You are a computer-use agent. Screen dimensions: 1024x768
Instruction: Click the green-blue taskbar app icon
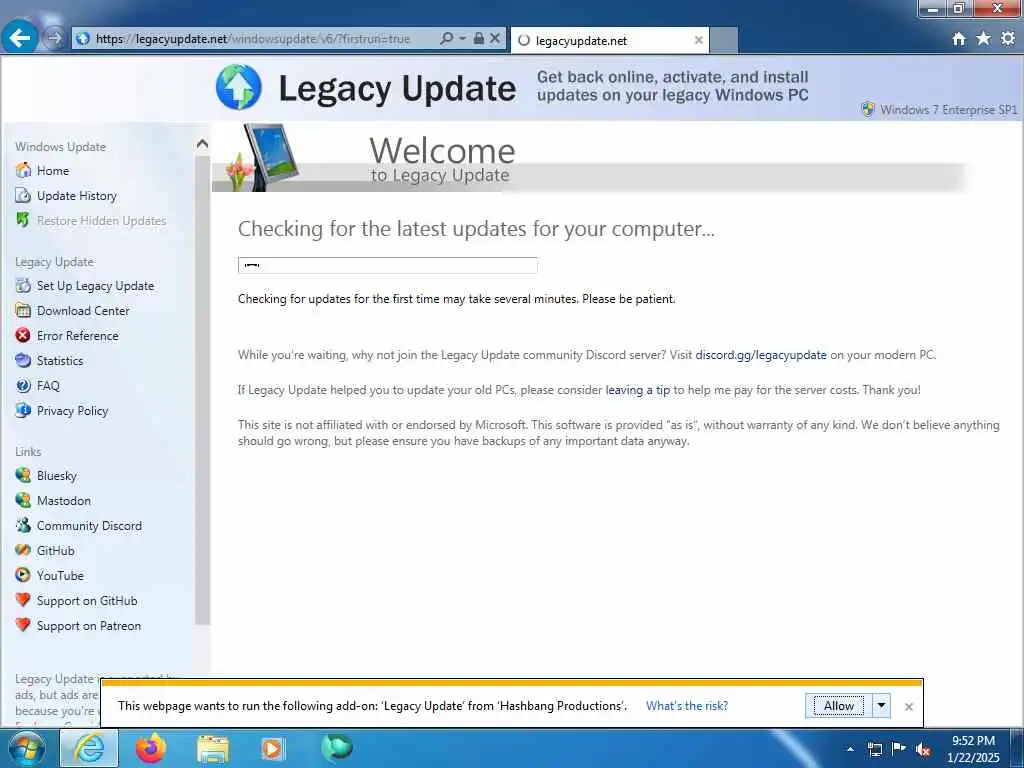point(337,748)
